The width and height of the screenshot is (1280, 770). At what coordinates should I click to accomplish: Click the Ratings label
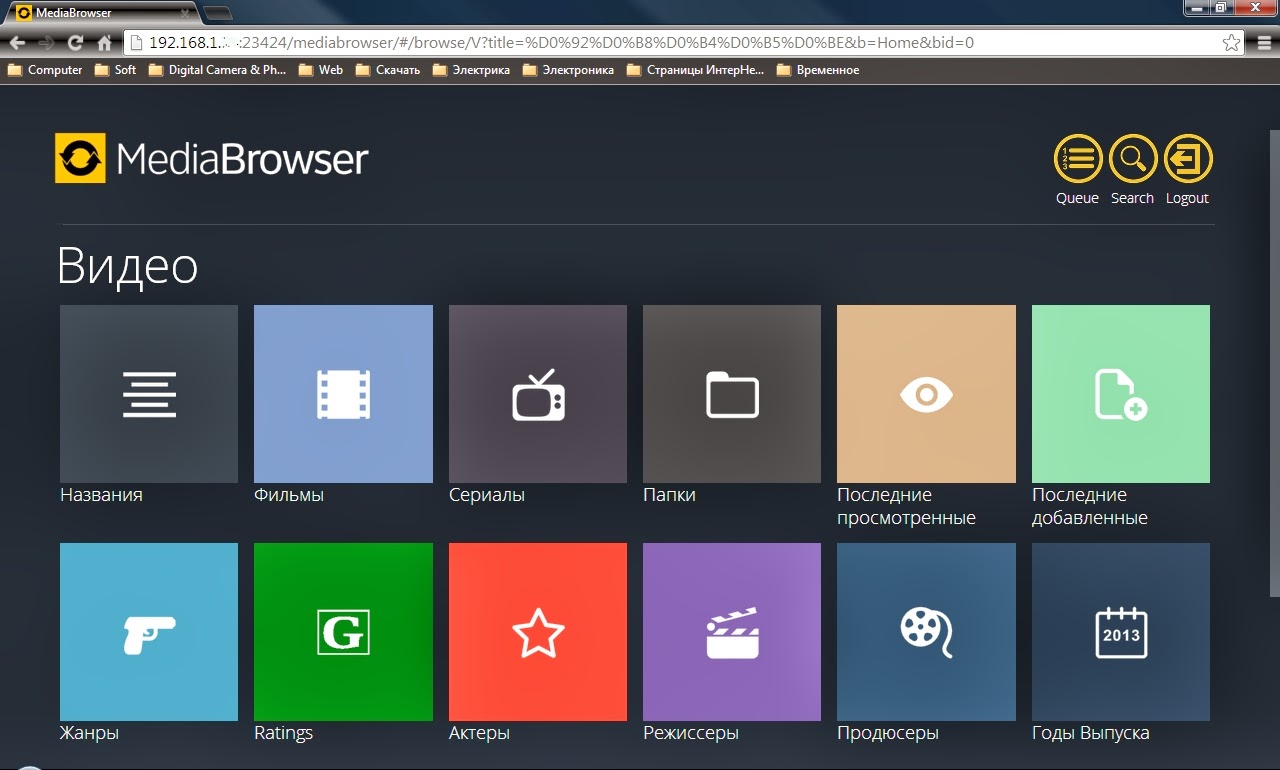click(283, 733)
